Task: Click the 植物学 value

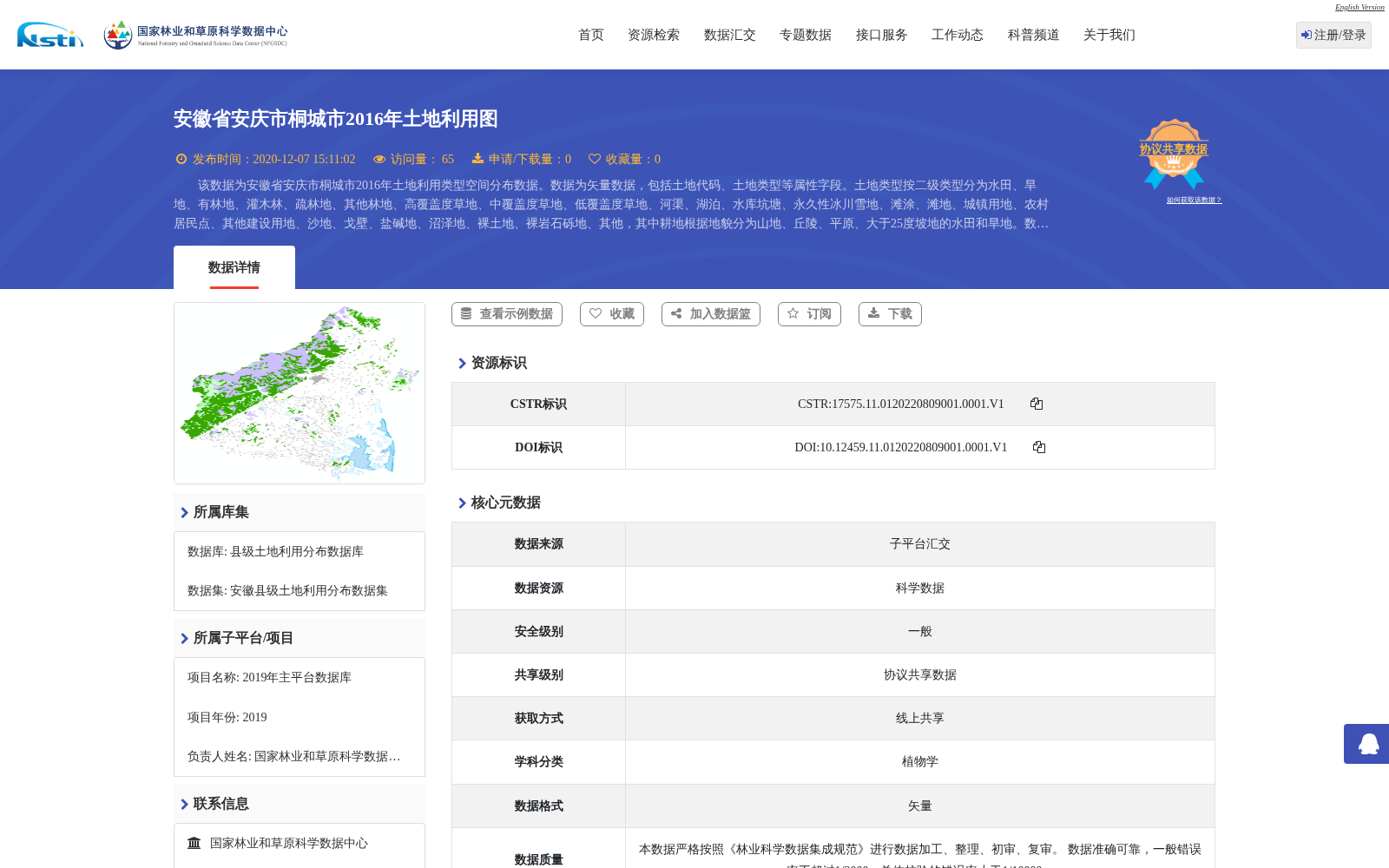Action: click(x=919, y=761)
